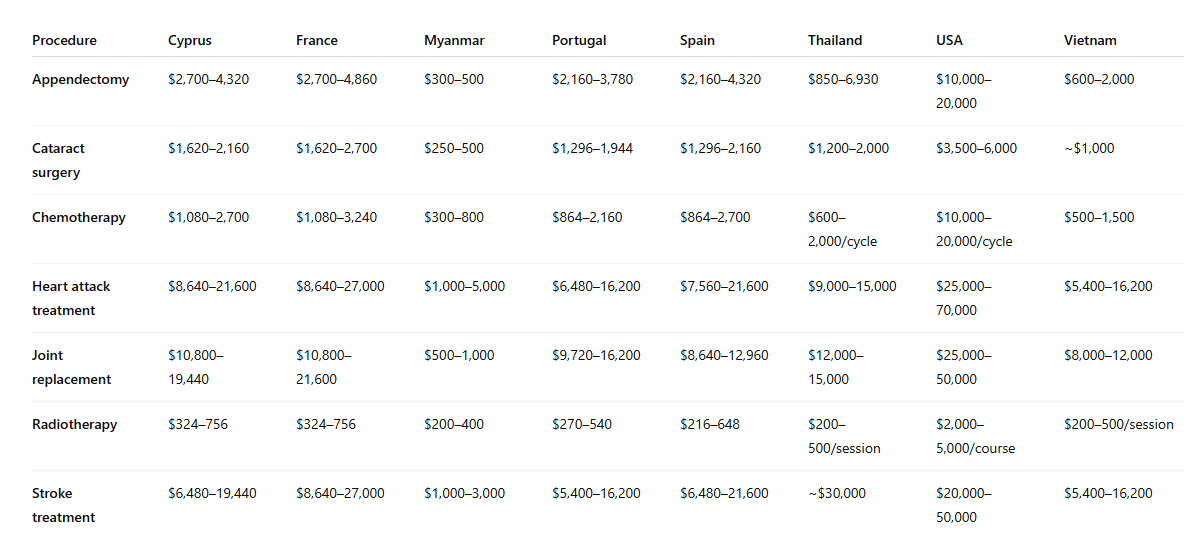Select the Joint replacement row label

coord(71,367)
